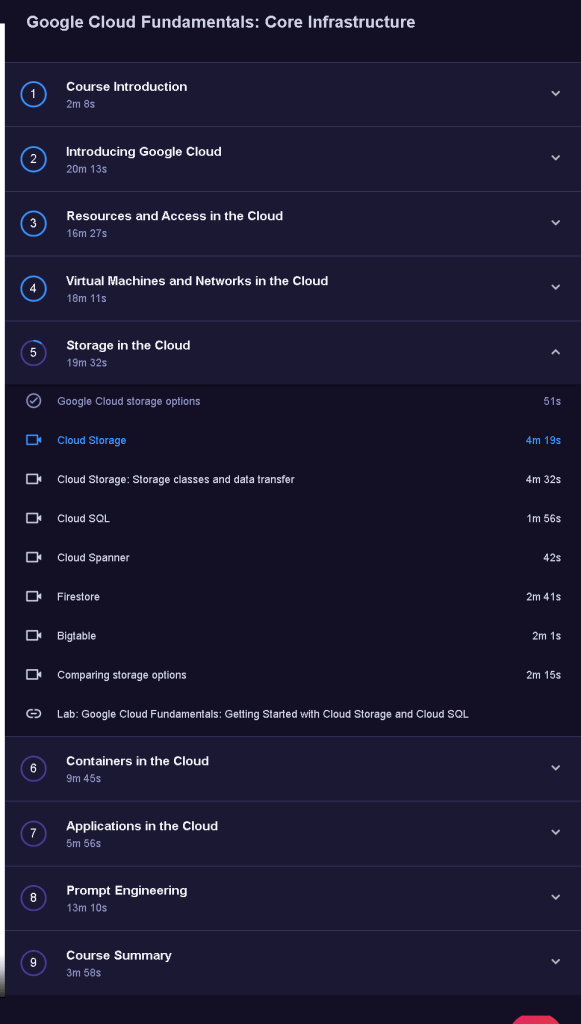Open the Applications in the Cloud module
The image size is (581, 1024).
click(x=293, y=833)
